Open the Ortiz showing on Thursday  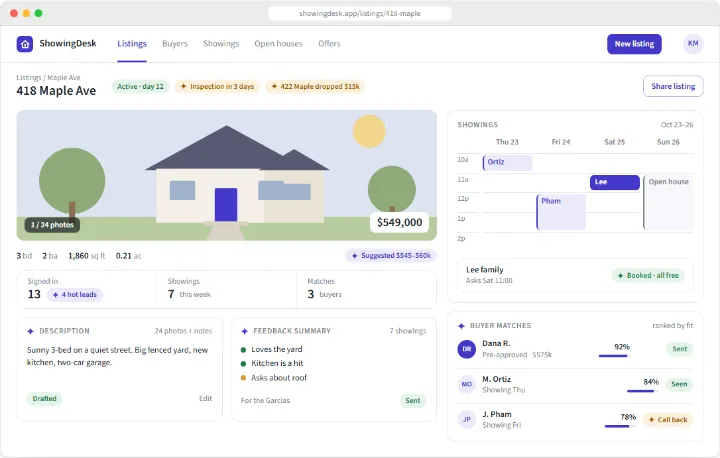[507, 163]
